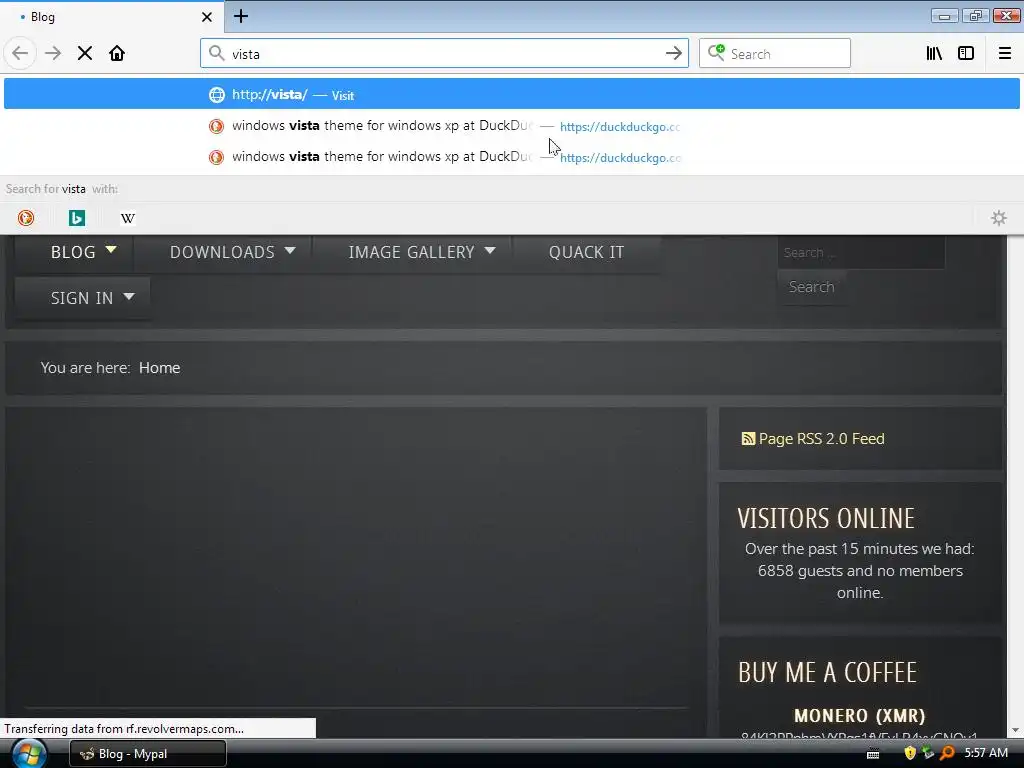Choose first DuckDuckGo vista theme suggestion

pyautogui.click(x=511, y=126)
